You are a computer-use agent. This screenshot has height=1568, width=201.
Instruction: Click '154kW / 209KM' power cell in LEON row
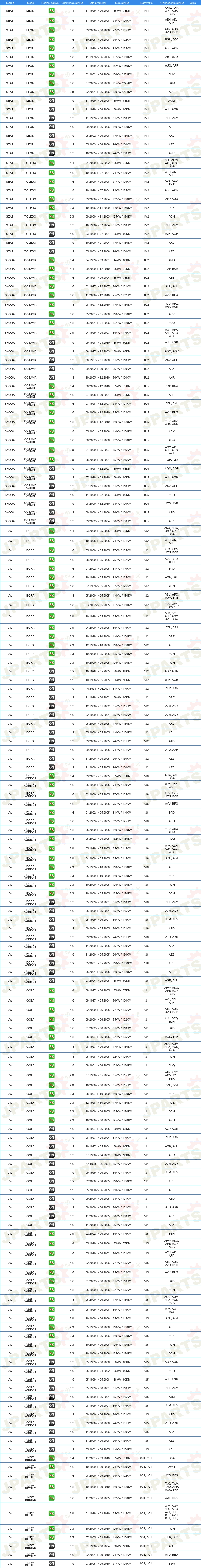(x=122, y=74)
